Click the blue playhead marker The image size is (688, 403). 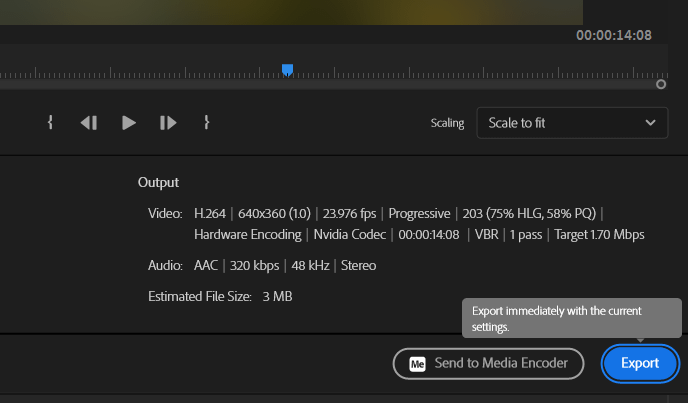point(287,70)
